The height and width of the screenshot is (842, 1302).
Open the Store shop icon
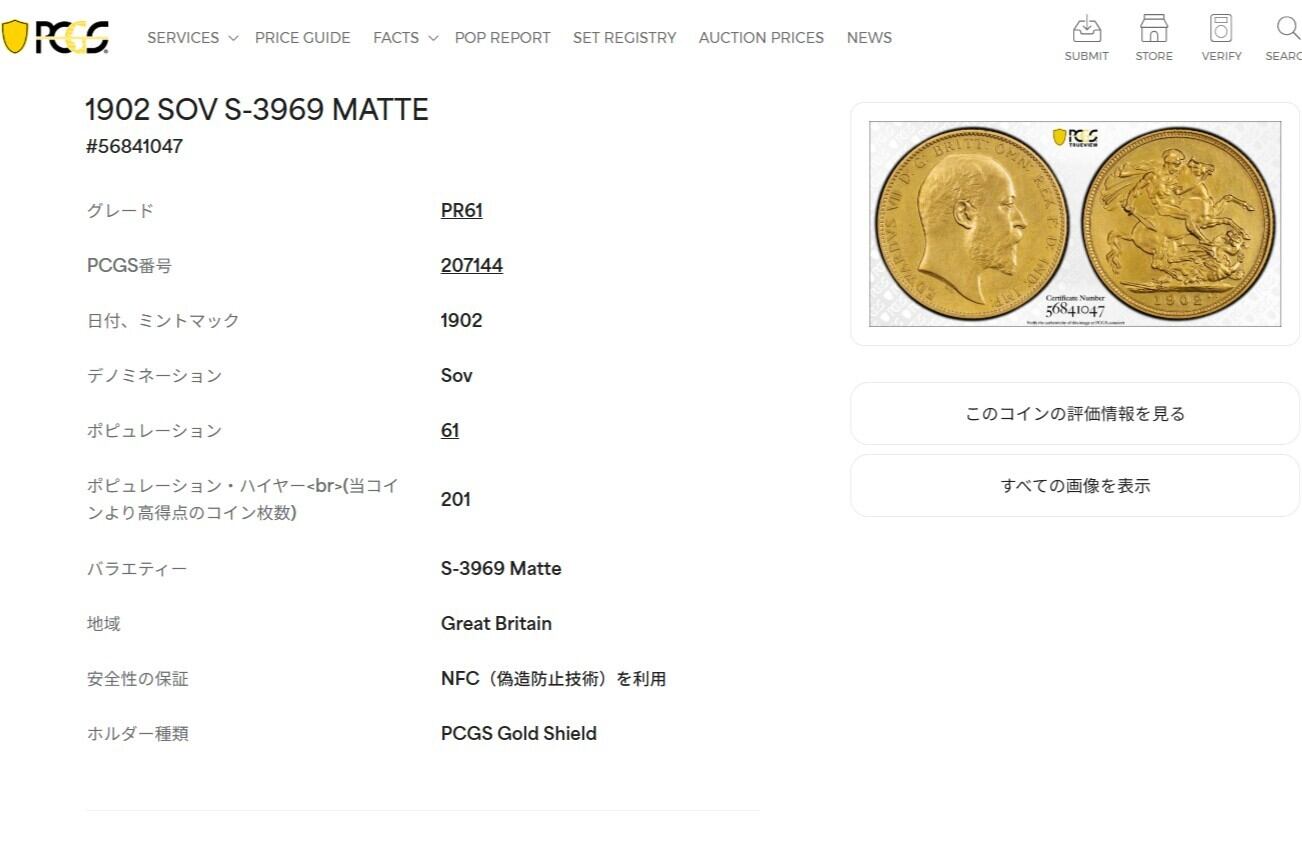click(1153, 28)
